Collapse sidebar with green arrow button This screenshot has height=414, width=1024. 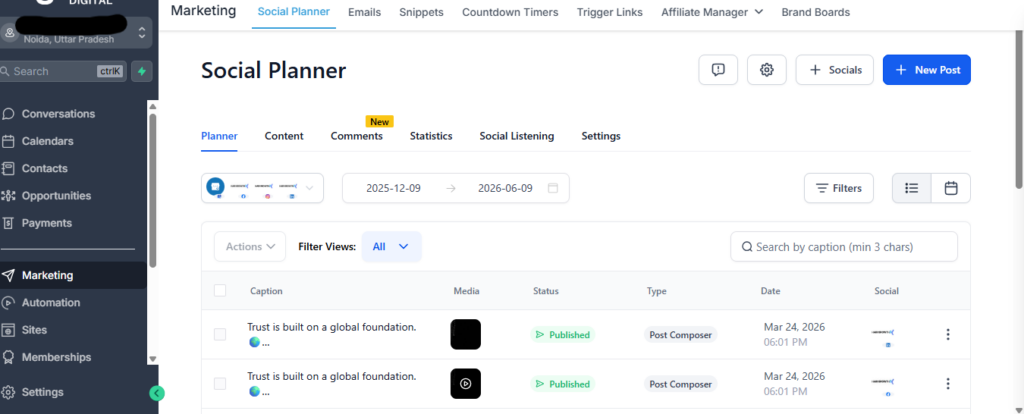[157, 393]
